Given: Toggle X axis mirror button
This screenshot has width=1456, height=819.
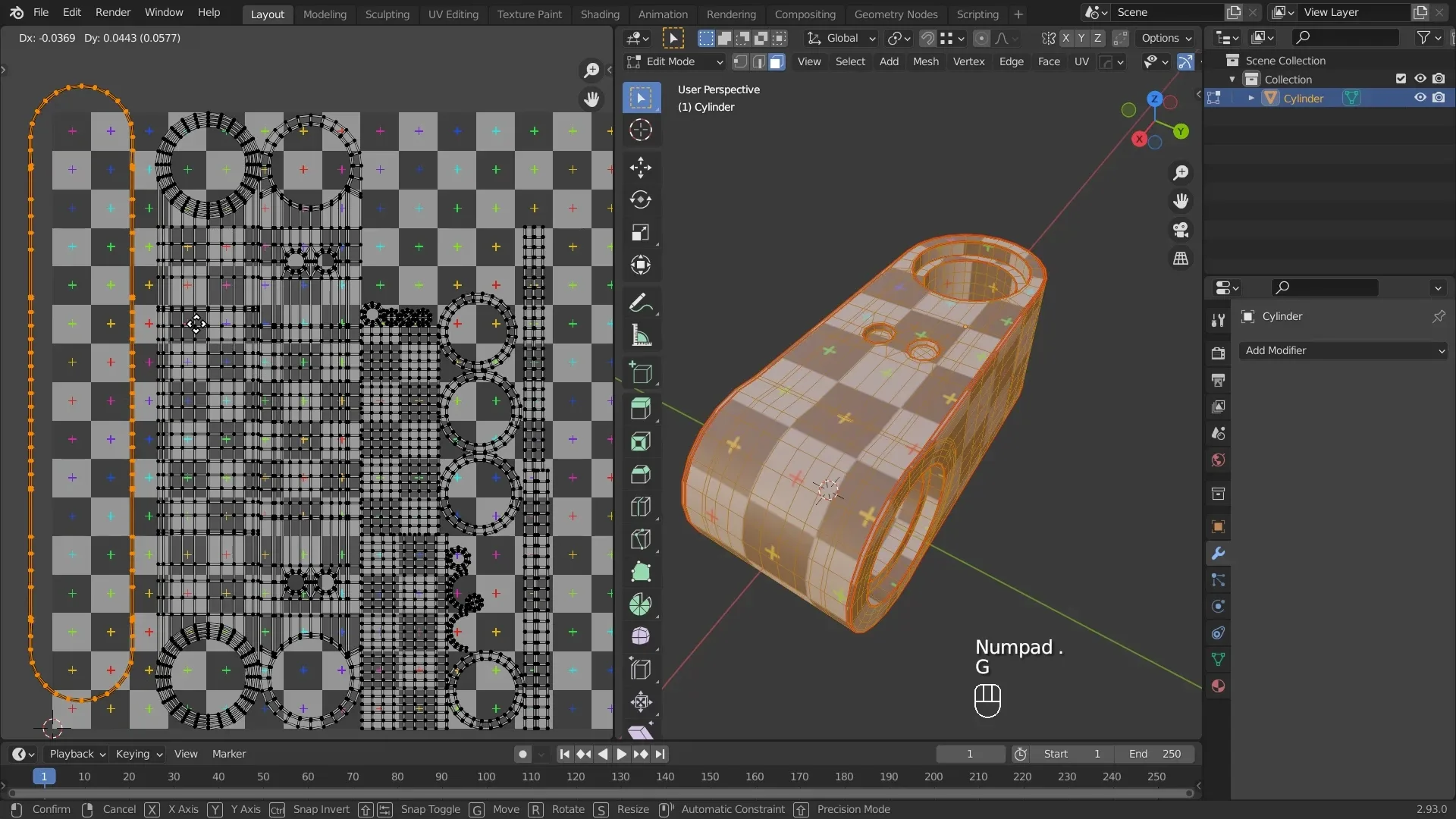Looking at the screenshot, I should point(1066,38).
